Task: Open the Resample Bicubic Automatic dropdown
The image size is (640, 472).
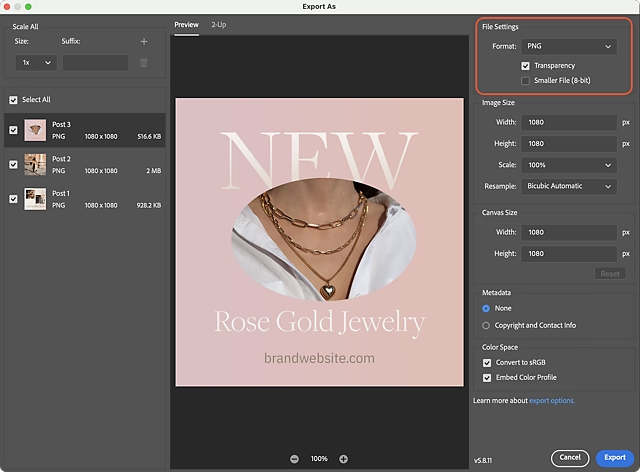Action: pos(567,186)
